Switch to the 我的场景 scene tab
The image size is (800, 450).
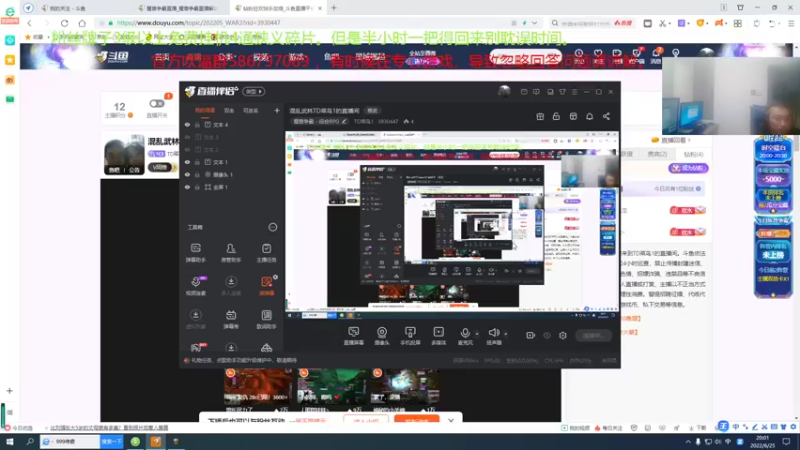pos(205,110)
